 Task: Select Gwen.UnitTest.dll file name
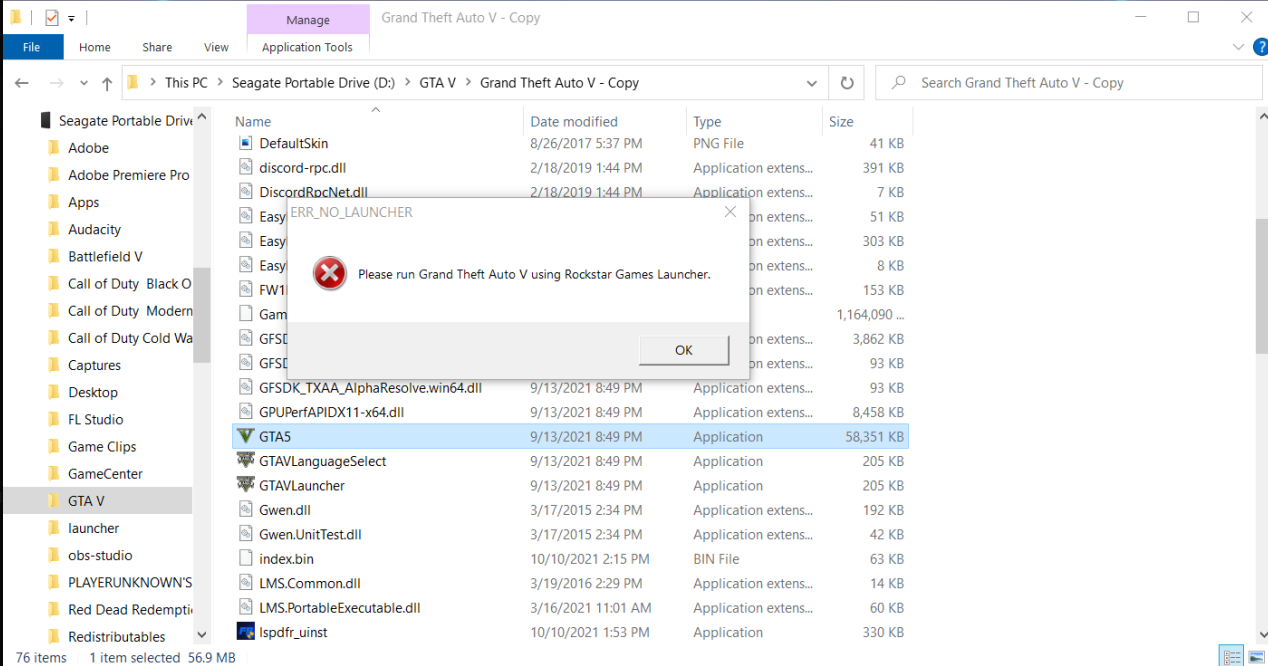pos(310,534)
